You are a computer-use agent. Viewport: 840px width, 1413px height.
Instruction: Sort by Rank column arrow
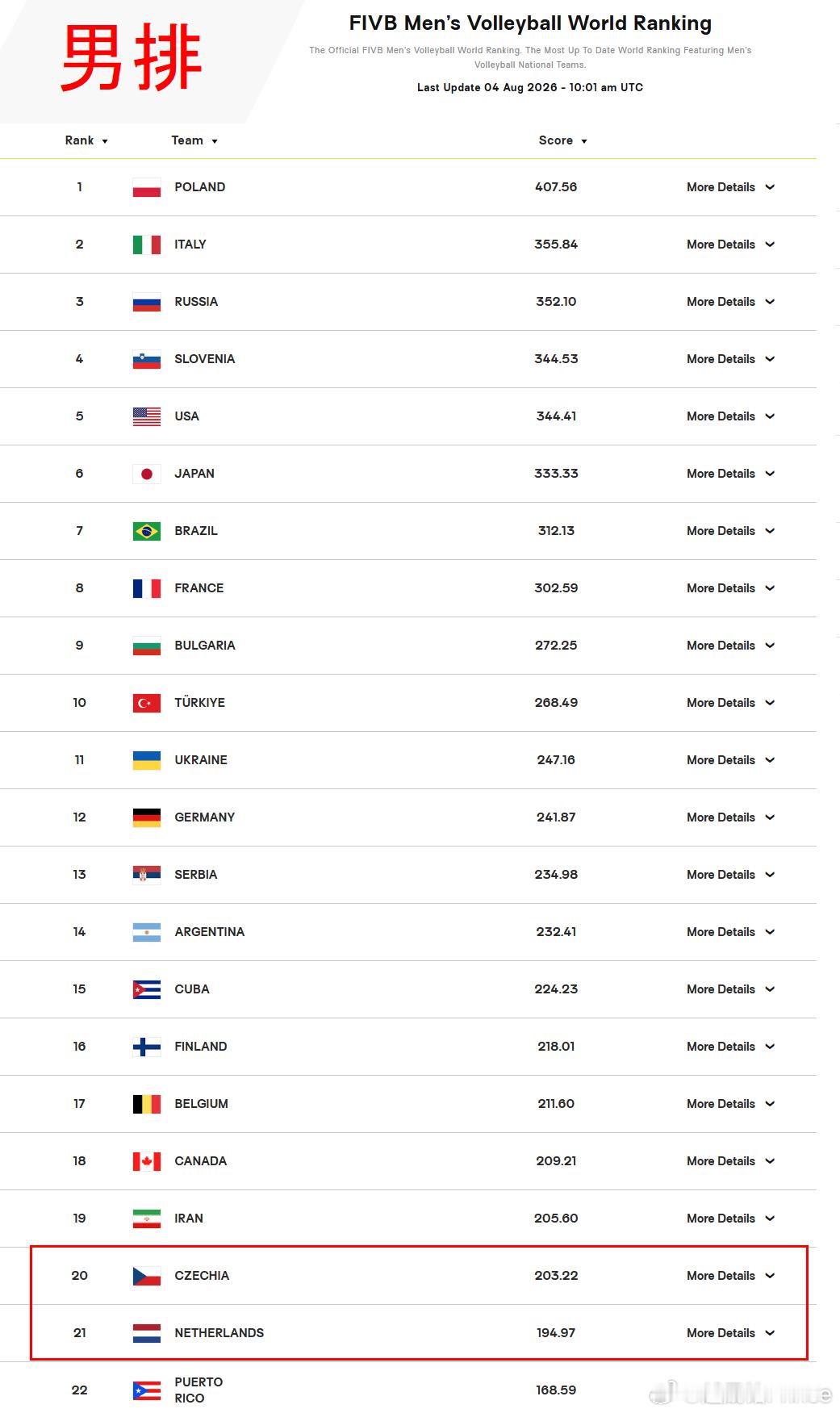(x=105, y=141)
